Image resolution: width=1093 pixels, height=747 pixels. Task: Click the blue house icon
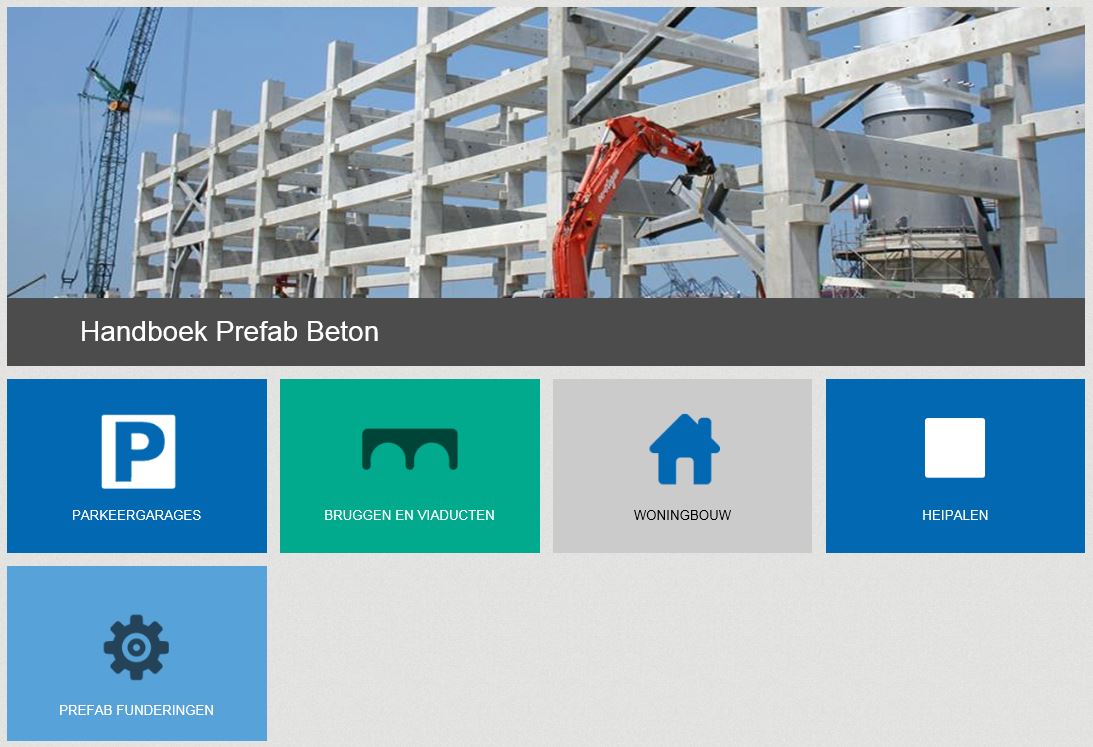tap(684, 449)
